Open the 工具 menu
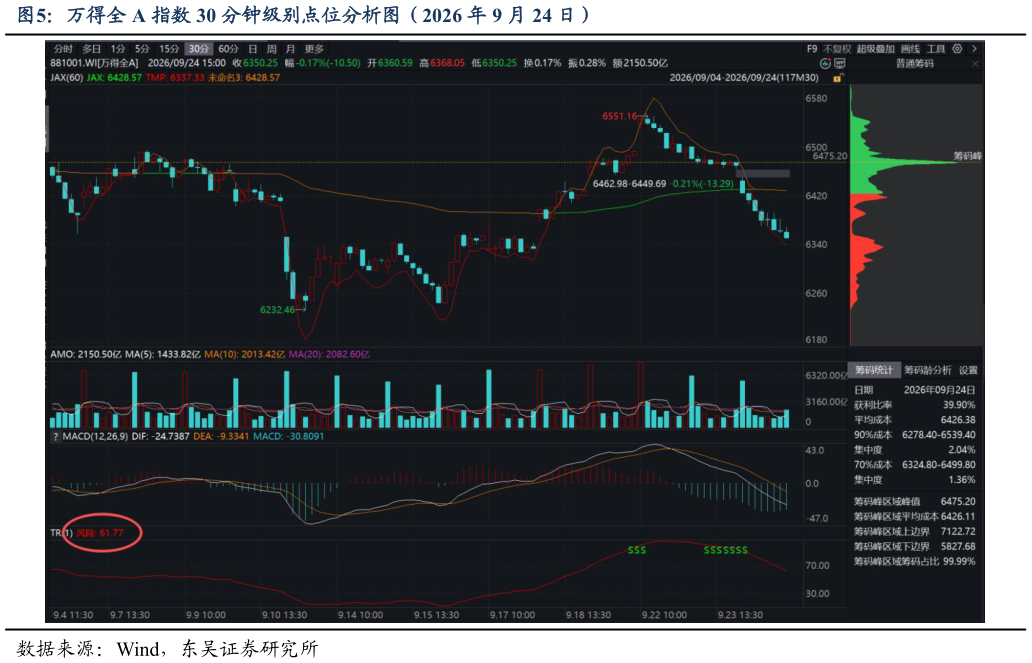The height and width of the screenshot is (663, 1032). (936, 49)
